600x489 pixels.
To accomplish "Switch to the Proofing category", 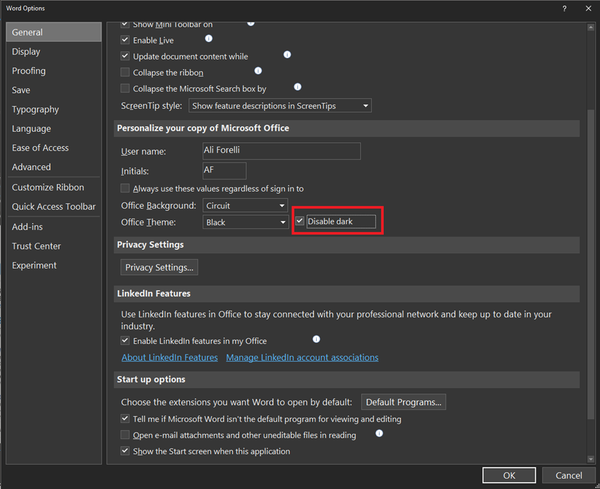I will pyautogui.click(x=29, y=71).
